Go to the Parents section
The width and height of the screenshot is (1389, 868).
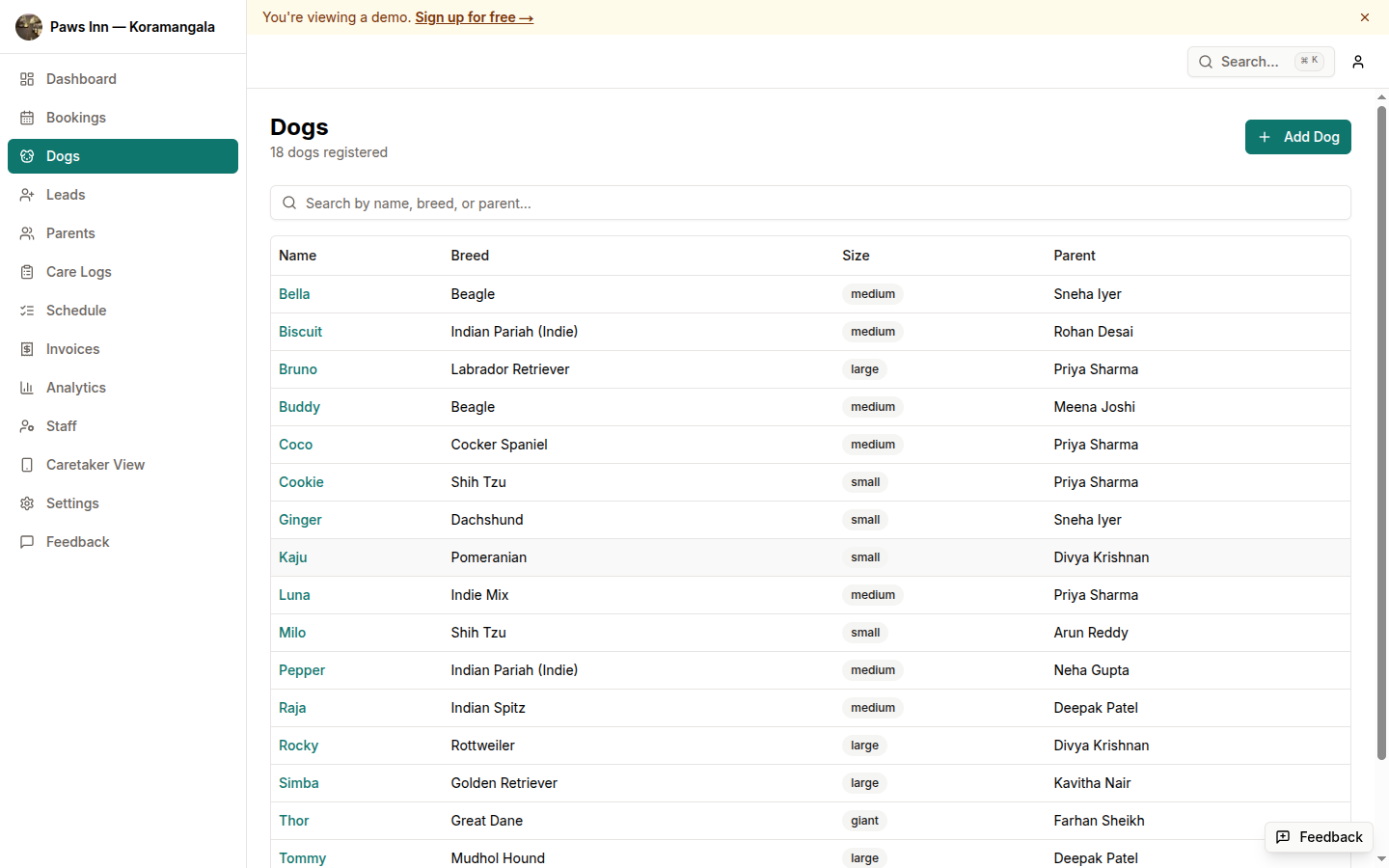[70, 233]
